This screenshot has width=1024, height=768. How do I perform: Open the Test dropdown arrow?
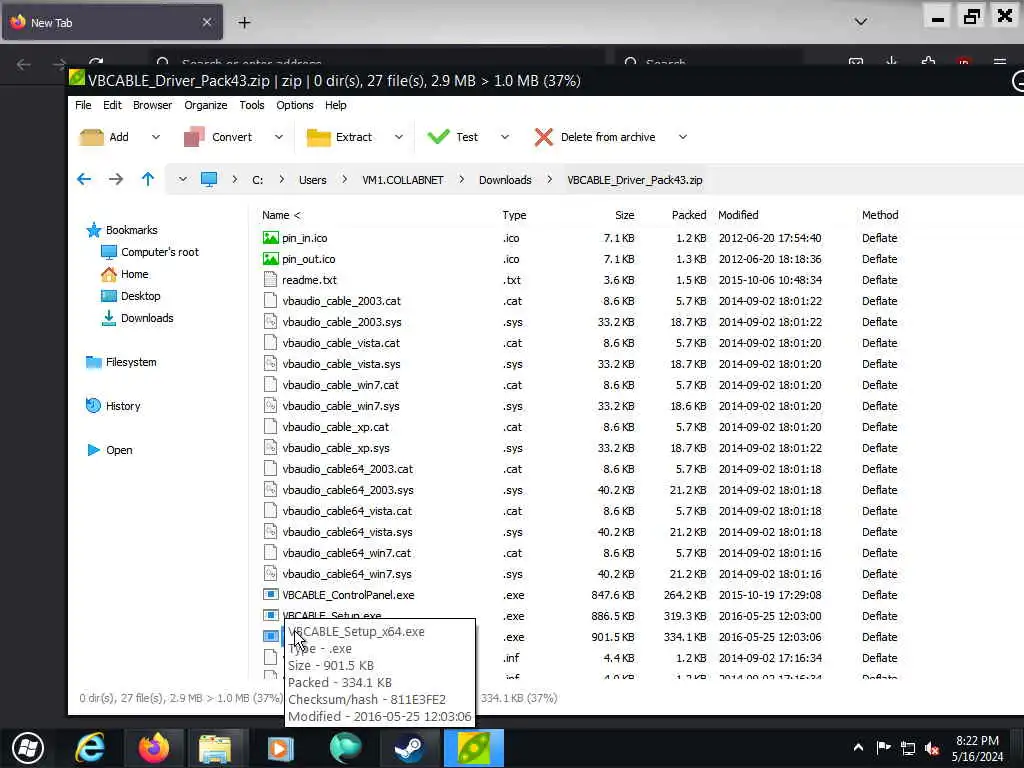click(x=505, y=137)
